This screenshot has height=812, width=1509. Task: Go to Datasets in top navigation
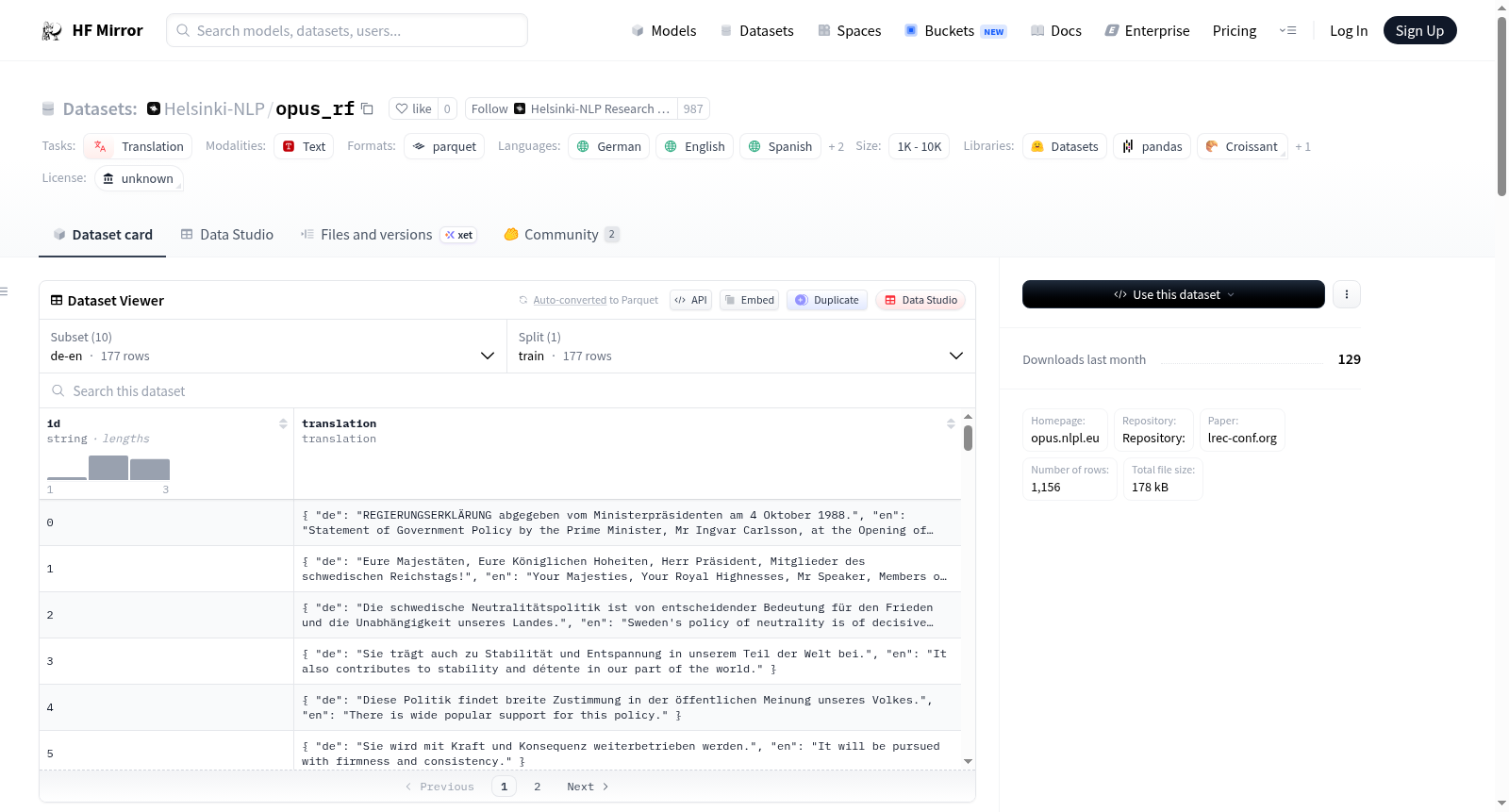coord(756,31)
